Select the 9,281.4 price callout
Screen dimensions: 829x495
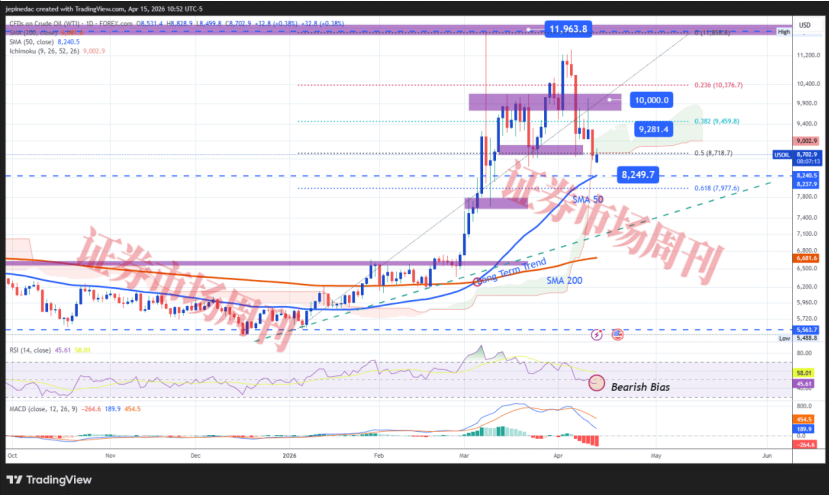click(658, 129)
